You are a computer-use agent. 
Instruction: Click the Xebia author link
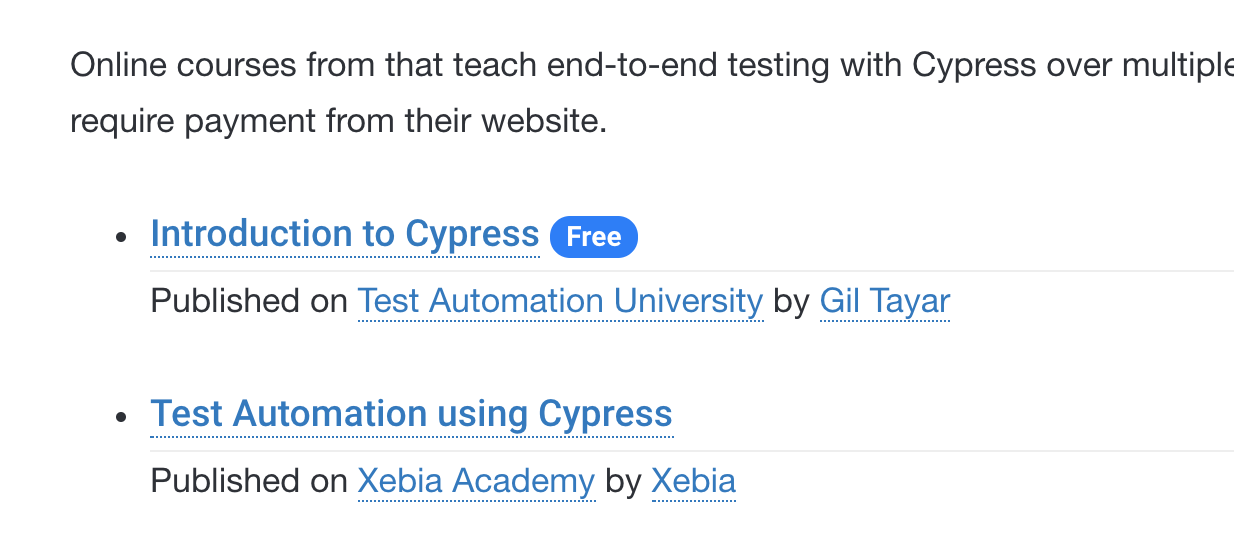point(693,481)
